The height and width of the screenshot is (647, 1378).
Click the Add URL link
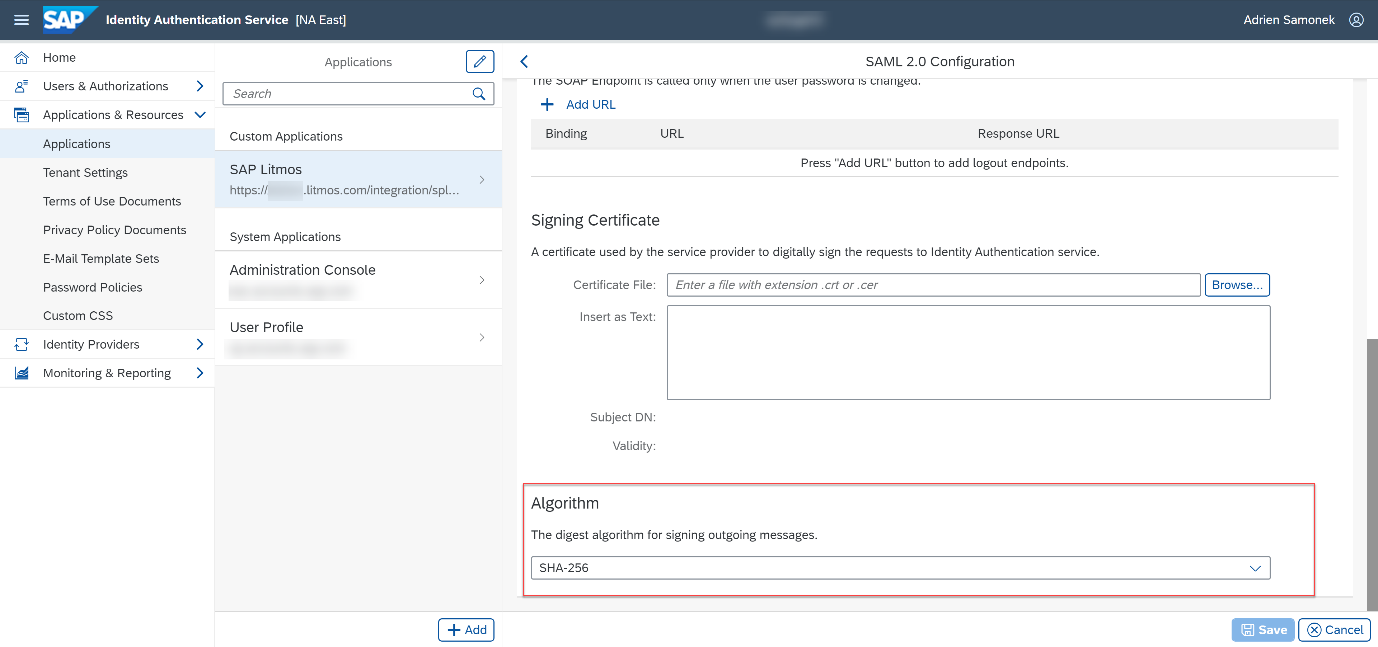(591, 105)
